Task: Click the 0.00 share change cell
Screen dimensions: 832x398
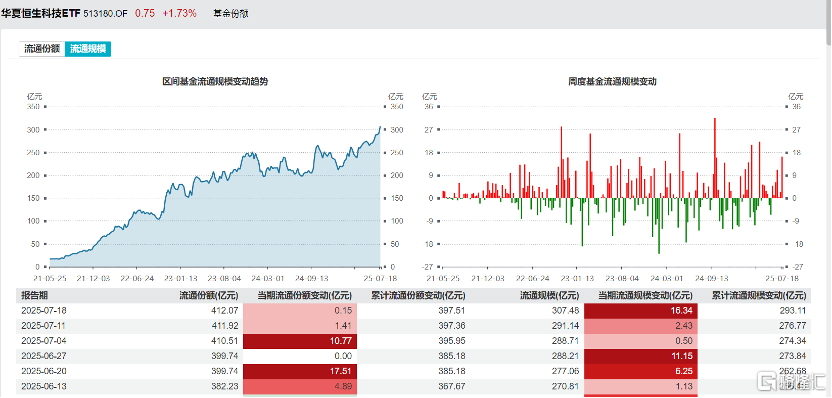Action: coord(300,356)
